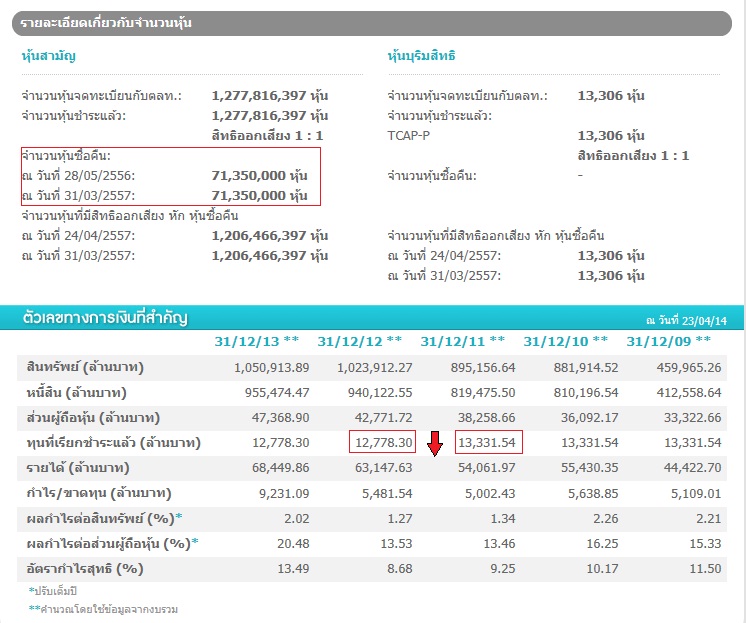Click net profit margin value 13.49
Viewport: 746px width, 623px height.
293,569
